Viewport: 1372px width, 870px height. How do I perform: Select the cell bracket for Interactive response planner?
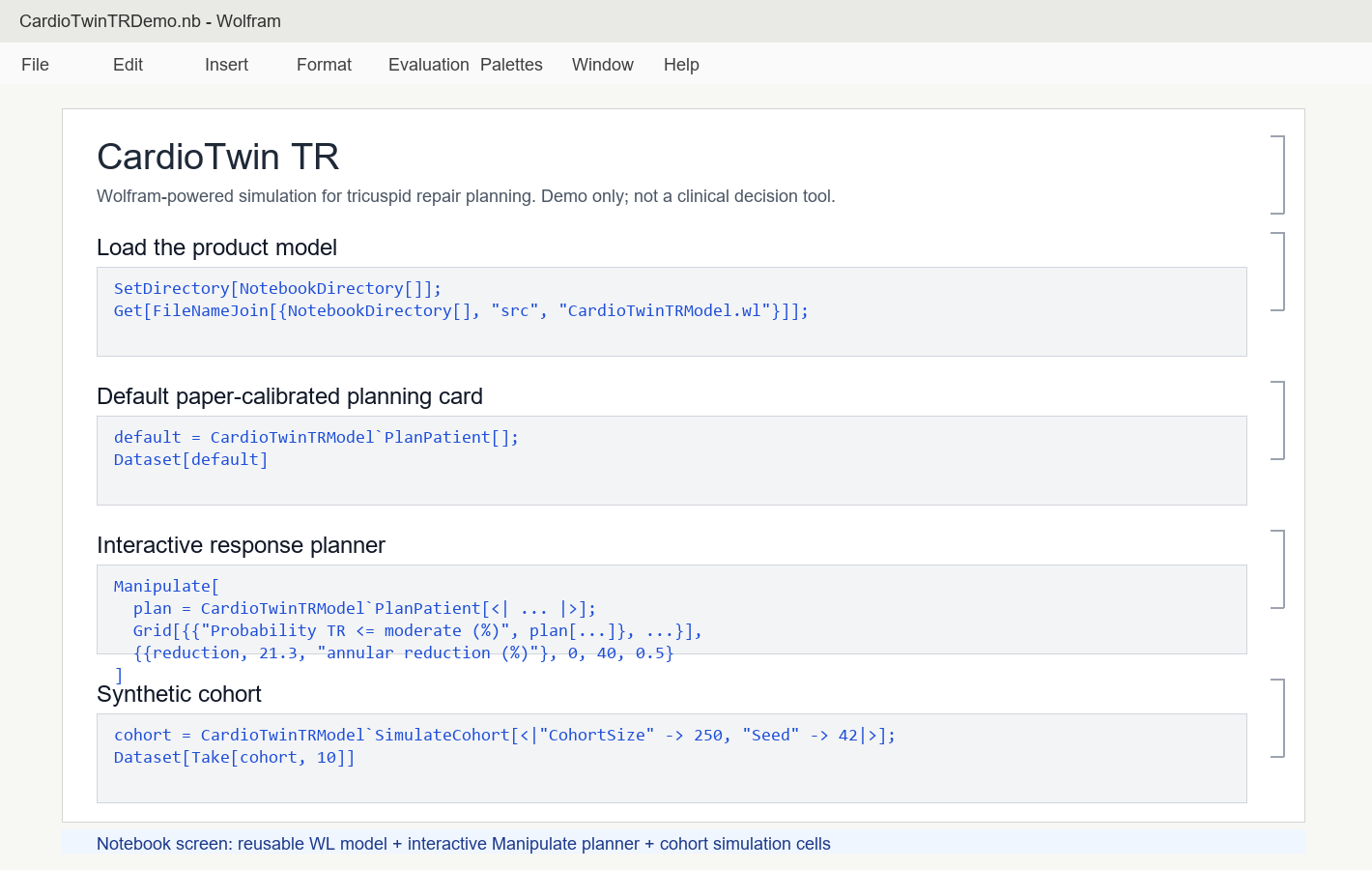pos(1277,569)
